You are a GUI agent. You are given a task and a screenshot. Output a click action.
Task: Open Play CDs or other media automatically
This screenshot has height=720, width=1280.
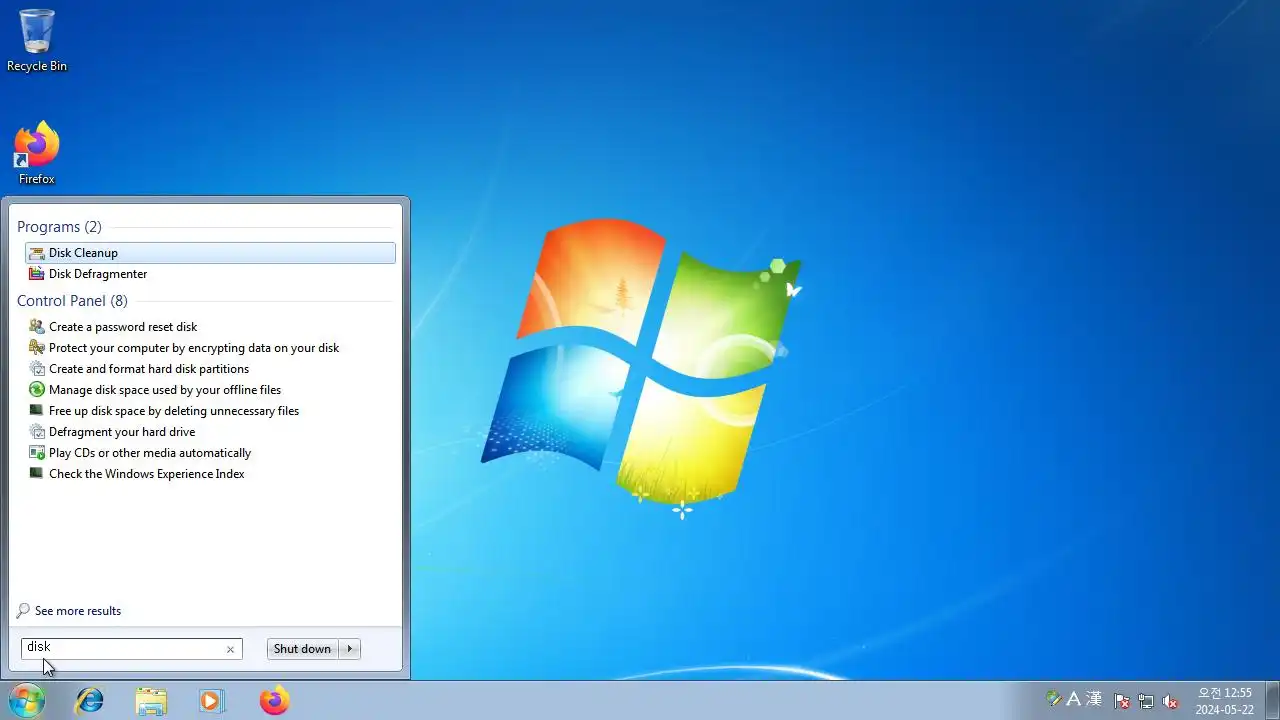[210, 453]
